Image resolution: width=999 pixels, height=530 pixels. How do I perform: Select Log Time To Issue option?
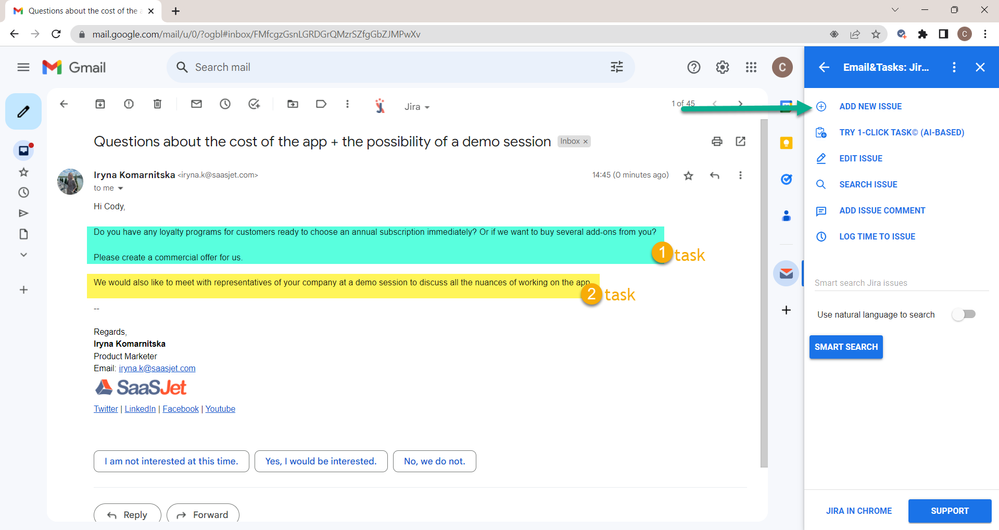click(x=877, y=237)
